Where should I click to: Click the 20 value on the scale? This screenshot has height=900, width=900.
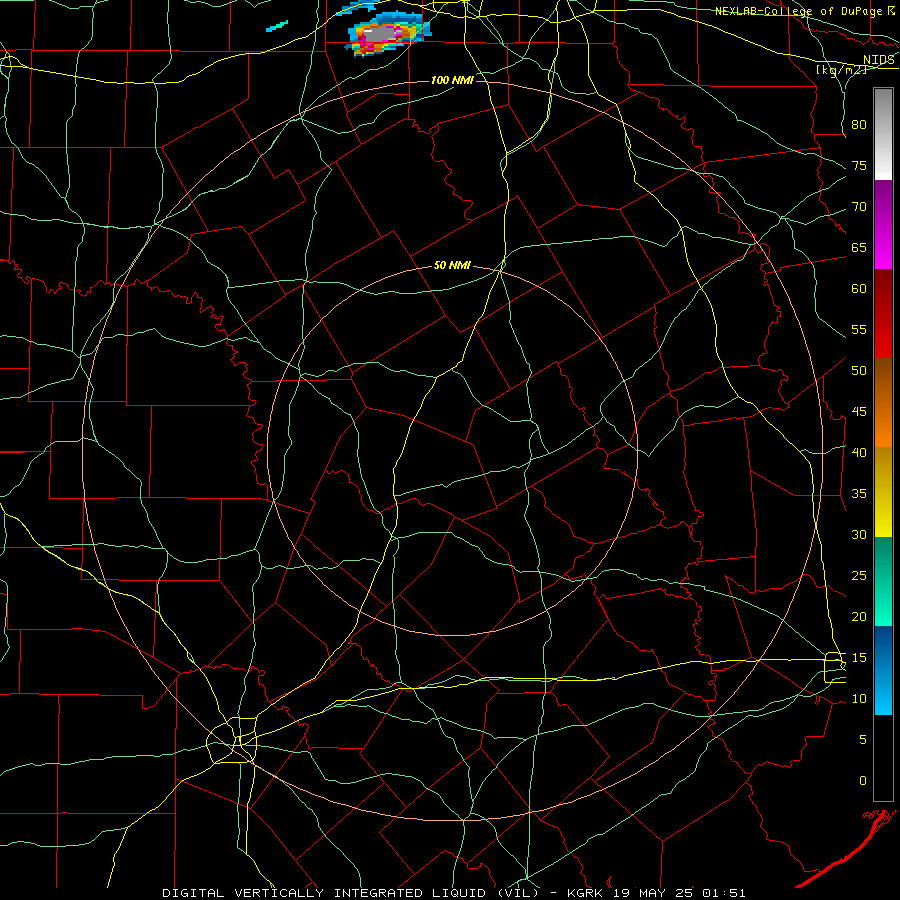pyautogui.click(x=859, y=616)
